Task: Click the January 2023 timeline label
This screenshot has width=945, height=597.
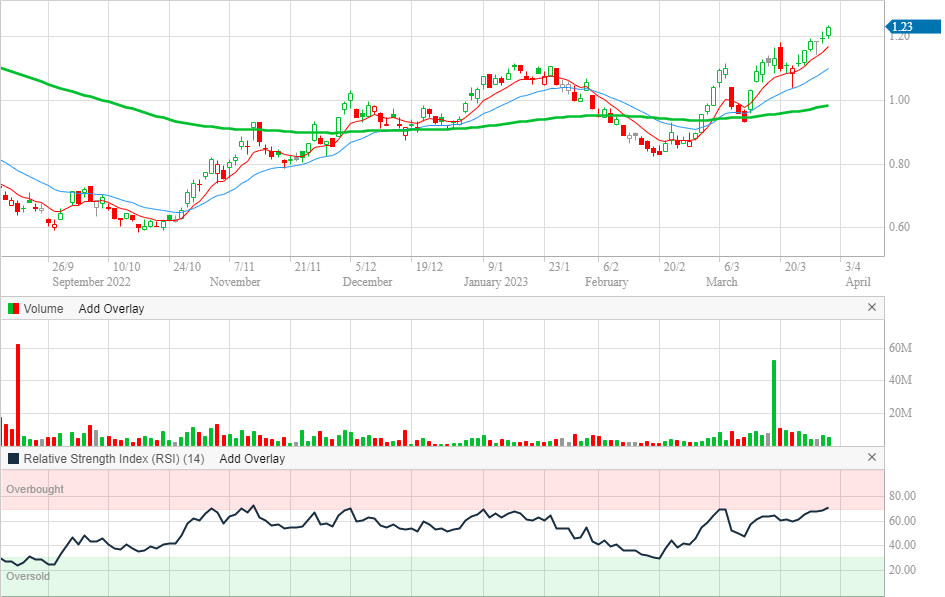Action: click(495, 282)
